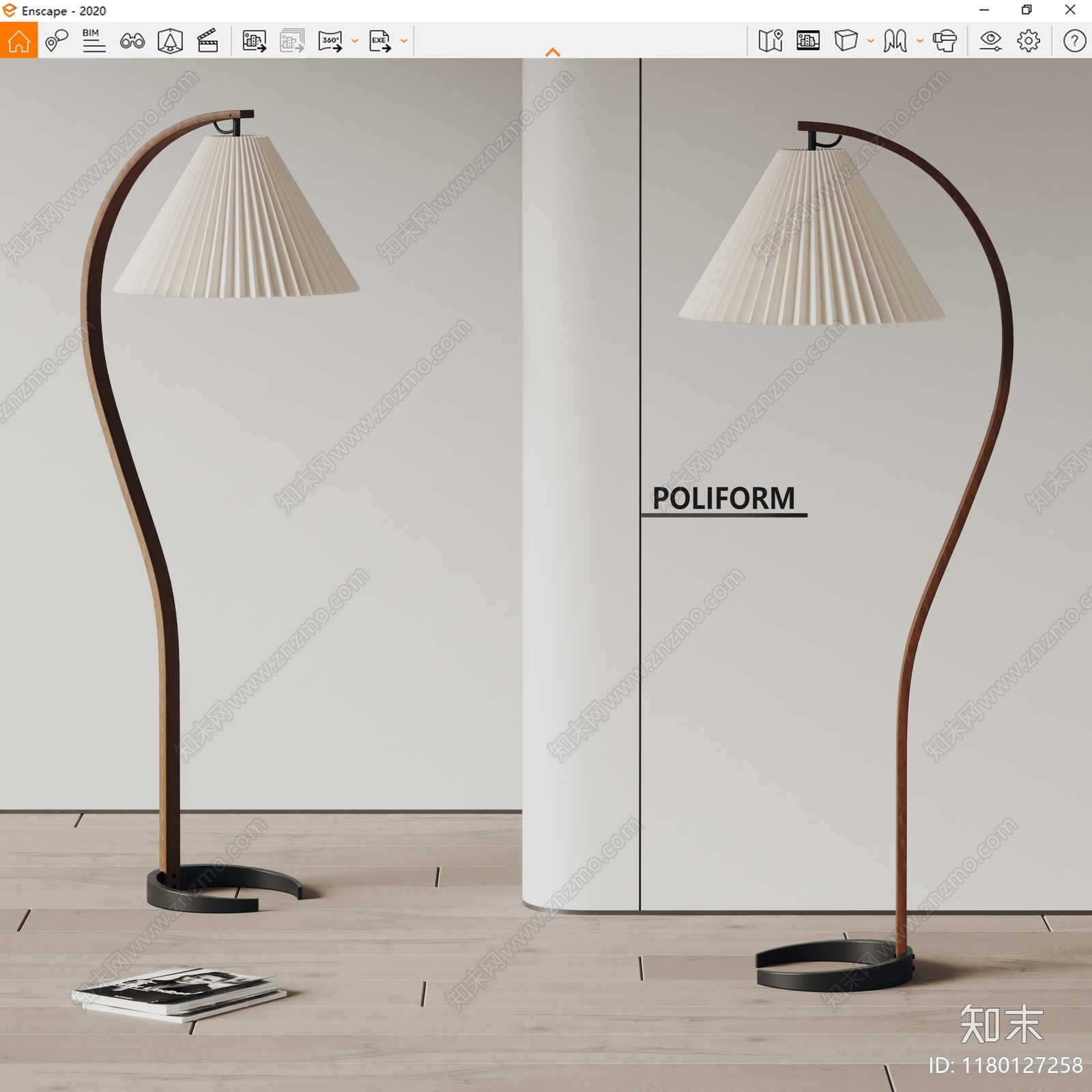Click the Enscape logo in title bar
The height and width of the screenshot is (1092, 1092).
tap(10, 10)
